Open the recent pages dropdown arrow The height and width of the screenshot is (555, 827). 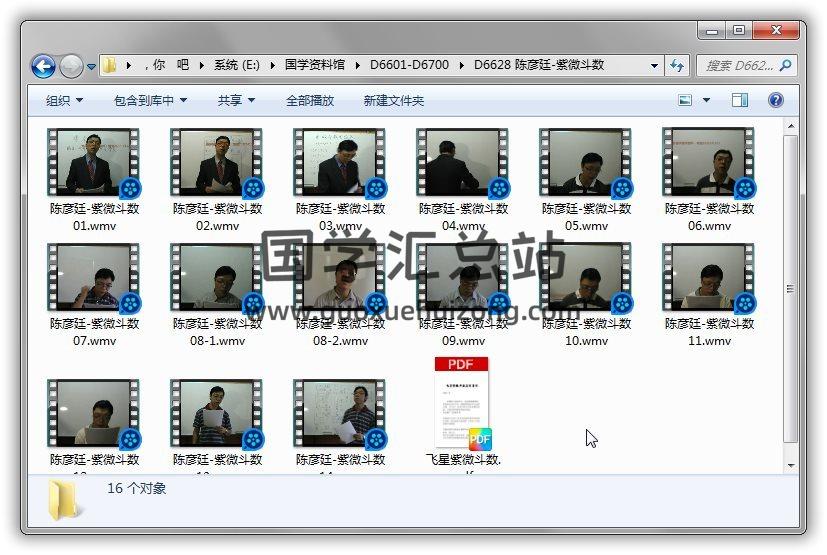[91, 67]
